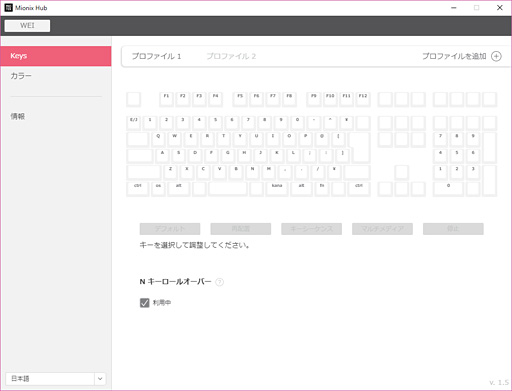Switch to プロファイル 2 tab
The width and height of the screenshot is (512, 391).
click(231, 56)
